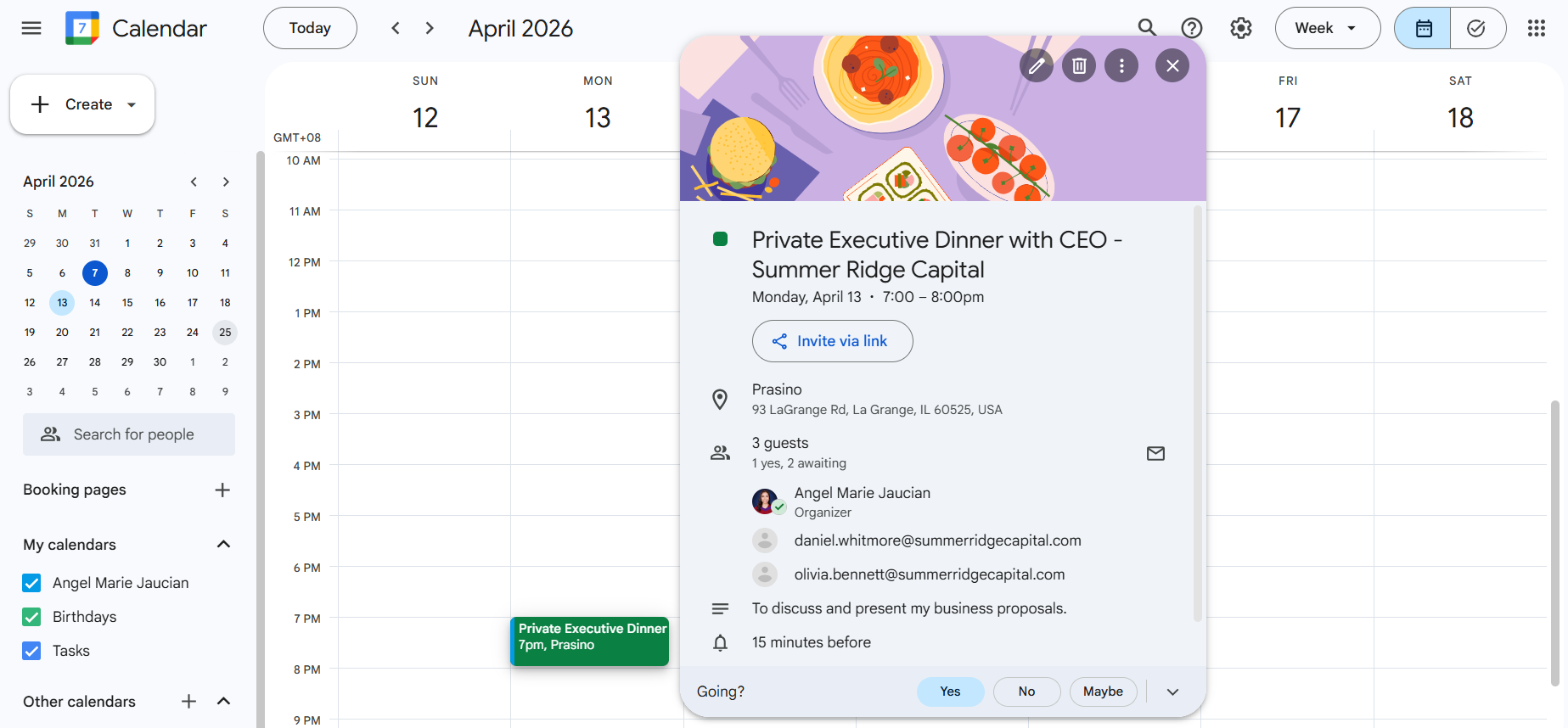Switch to Tasks view icon
This screenshot has height=728, width=1568.
pos(1477,28)
